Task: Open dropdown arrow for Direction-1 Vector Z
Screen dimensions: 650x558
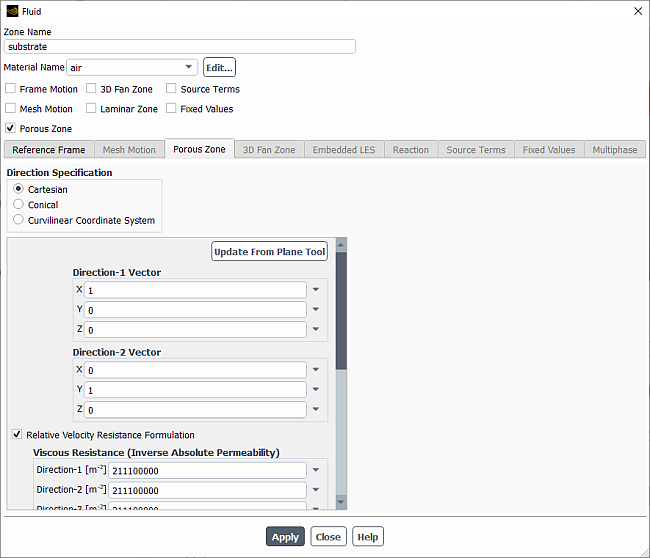Action: tap(316, 329)
